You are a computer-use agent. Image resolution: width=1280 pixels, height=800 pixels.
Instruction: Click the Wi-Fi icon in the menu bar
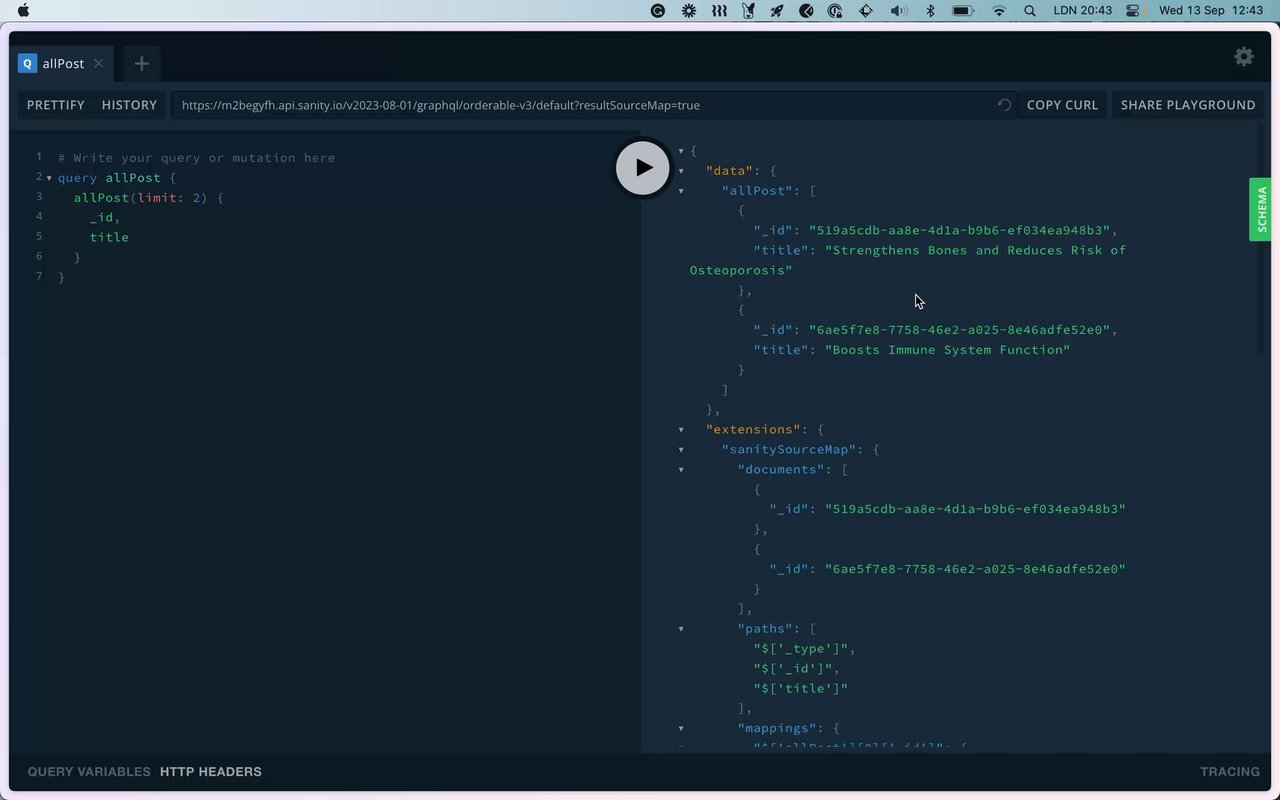[x=998, y=11]
